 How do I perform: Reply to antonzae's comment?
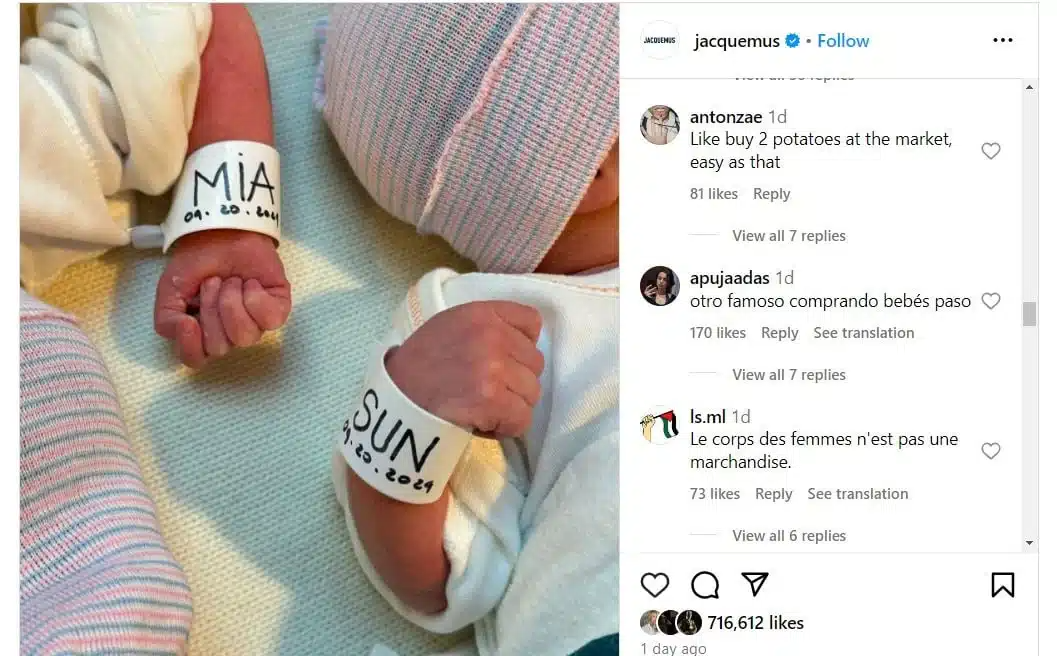click(771, 194)
